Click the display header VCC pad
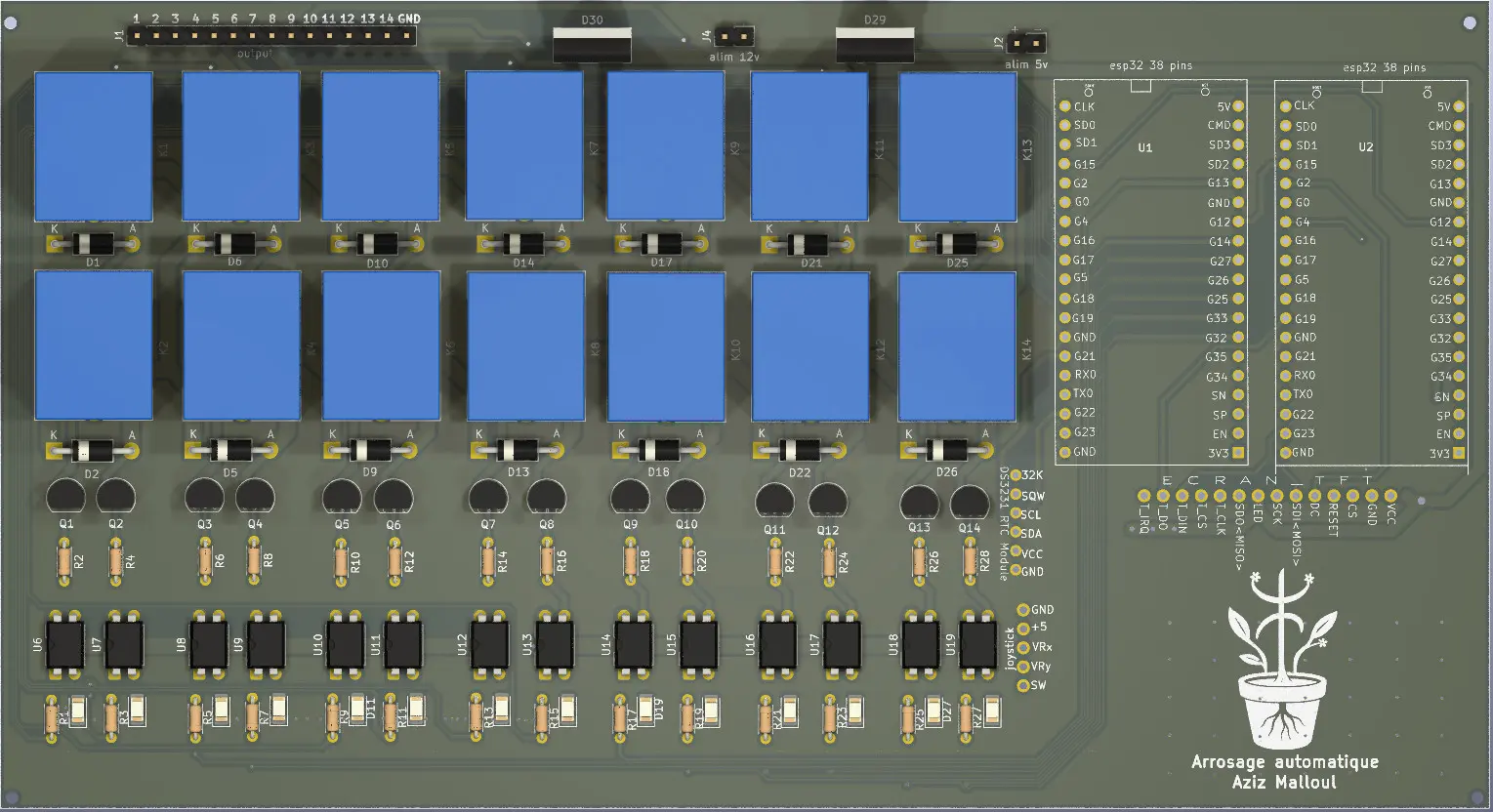Image resolution: width=1493 pixels, height=812 pixels. coord(1390,495)
